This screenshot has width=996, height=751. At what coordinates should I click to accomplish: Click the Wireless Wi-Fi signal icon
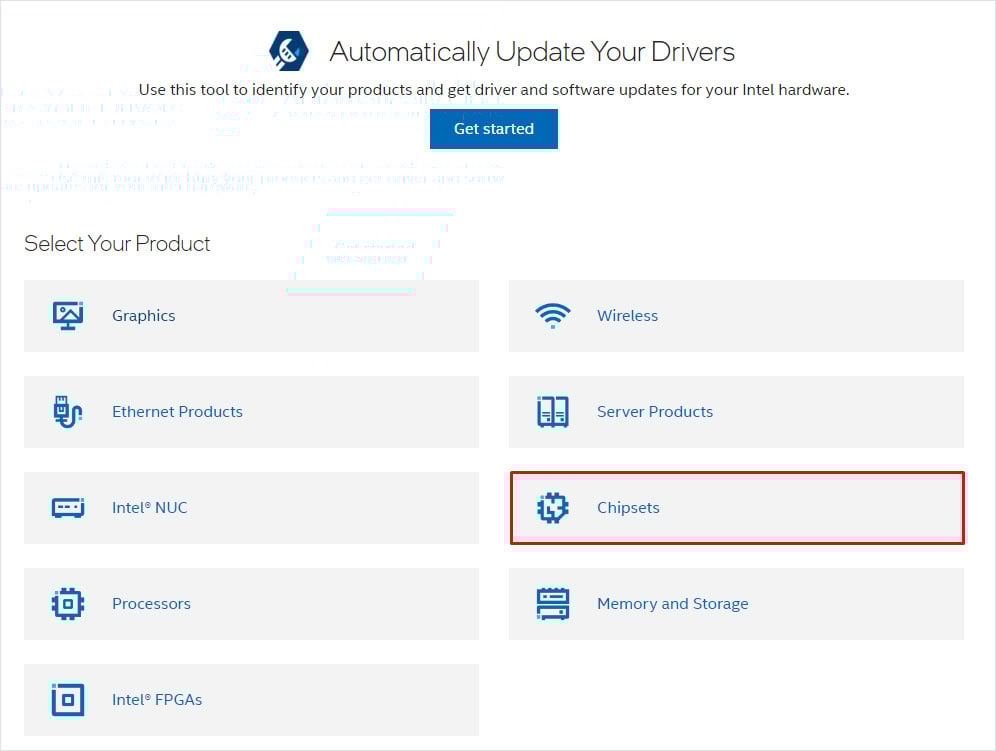click(552, 316)
